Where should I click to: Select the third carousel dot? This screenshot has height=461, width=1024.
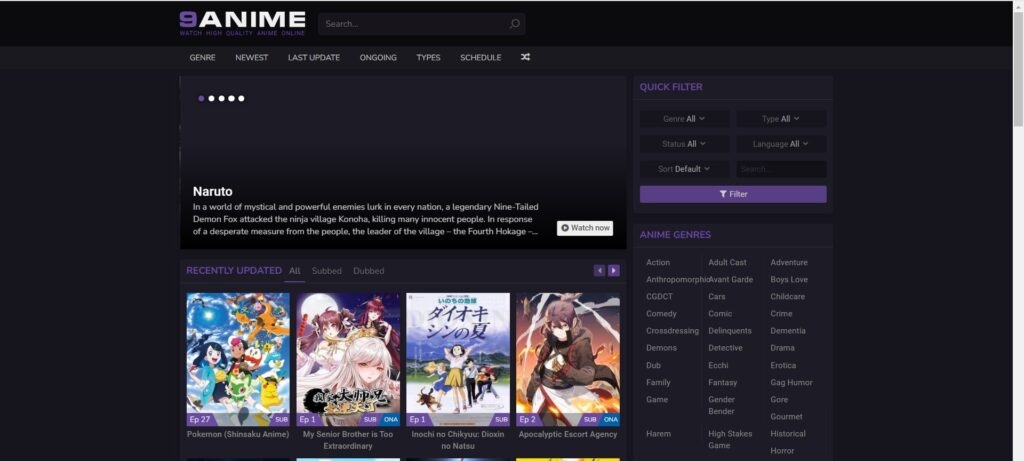point(221,99)
